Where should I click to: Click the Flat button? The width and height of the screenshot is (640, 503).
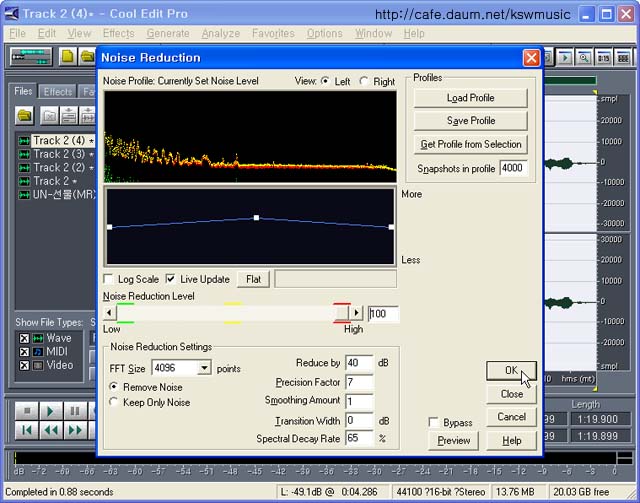coord(253,279)
